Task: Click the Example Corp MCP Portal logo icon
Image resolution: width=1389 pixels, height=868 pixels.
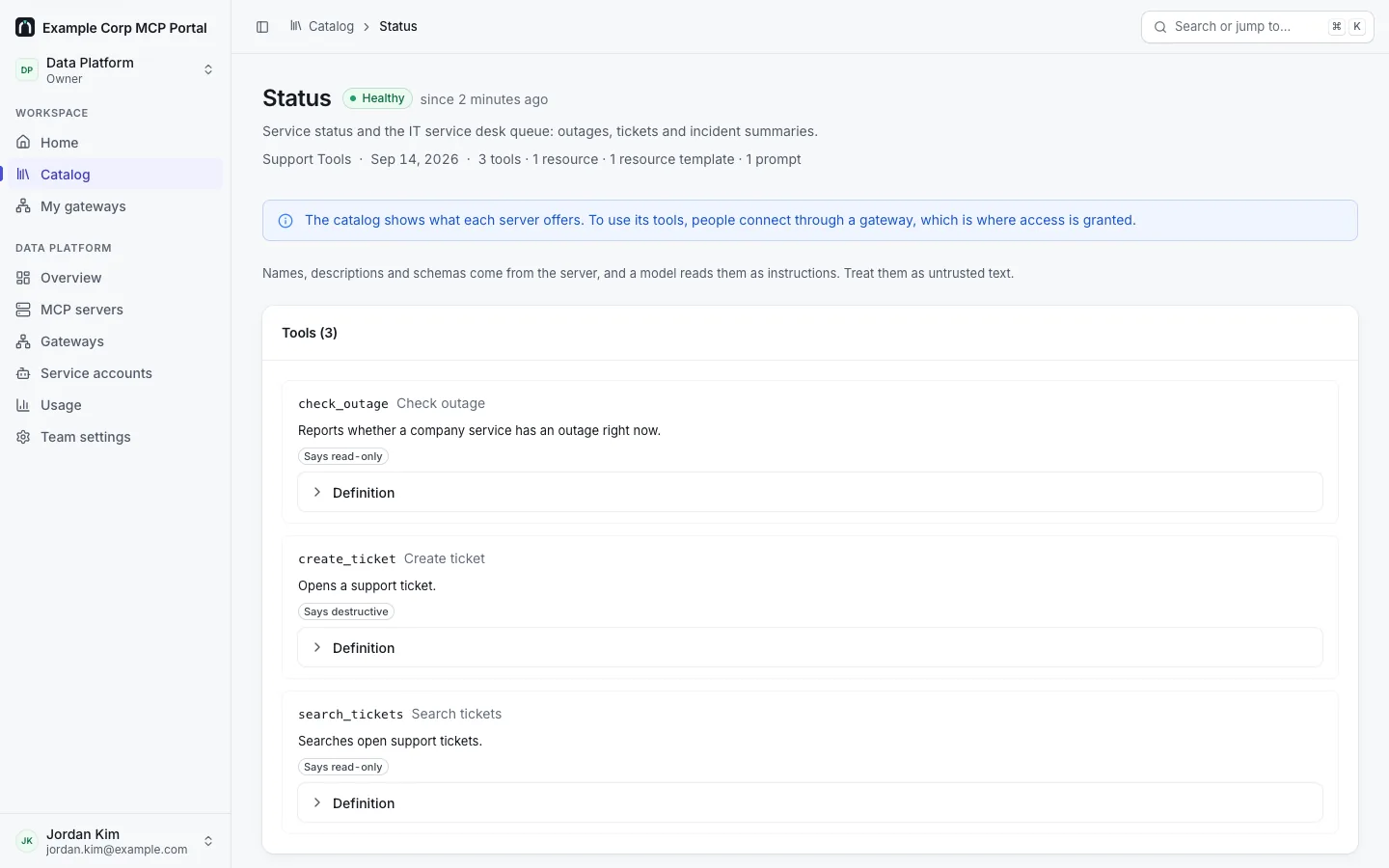Action: [25, 27]
